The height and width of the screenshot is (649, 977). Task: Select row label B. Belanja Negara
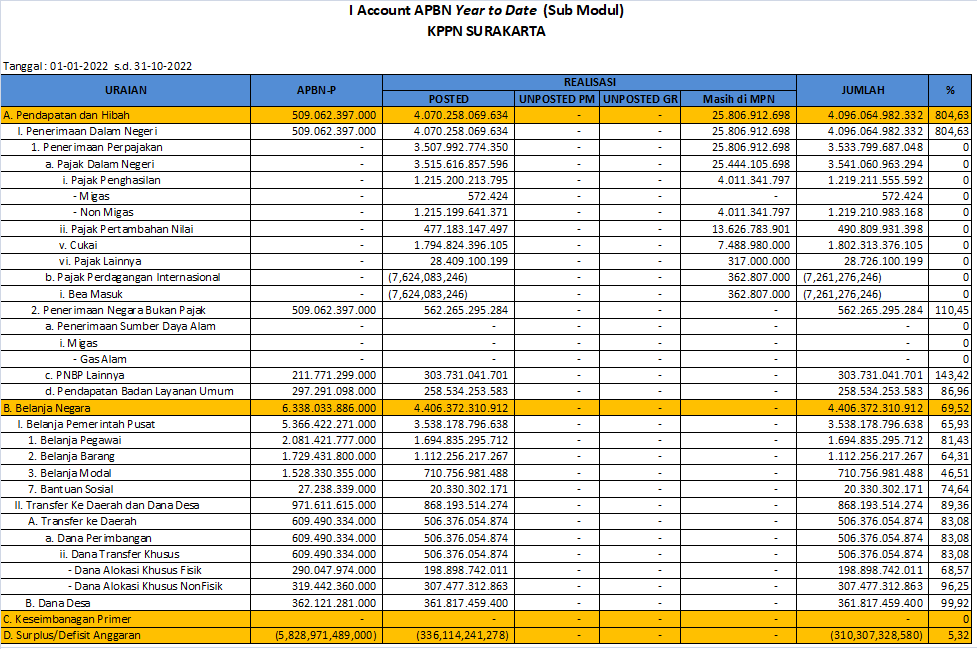click(x=47, y=409)
